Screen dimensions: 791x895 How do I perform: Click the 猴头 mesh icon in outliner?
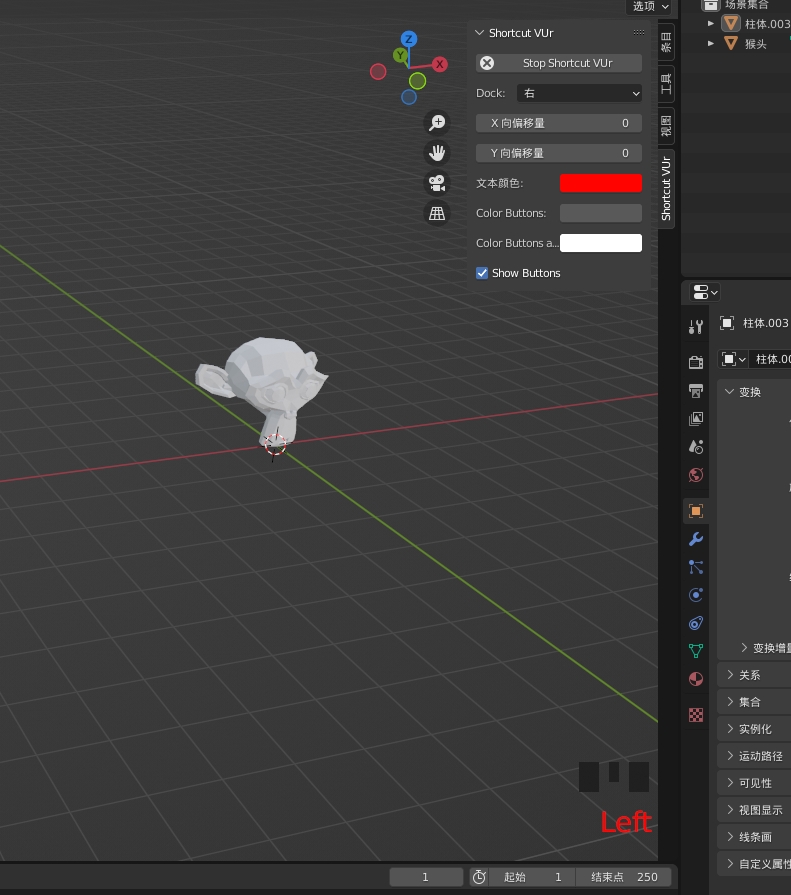click(x=731, y=43)
